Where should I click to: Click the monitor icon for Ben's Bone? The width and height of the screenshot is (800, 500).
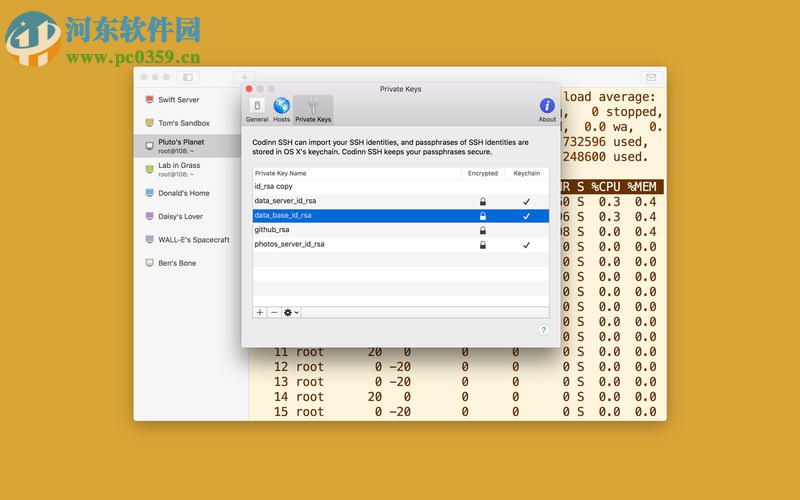pos(149,263)
